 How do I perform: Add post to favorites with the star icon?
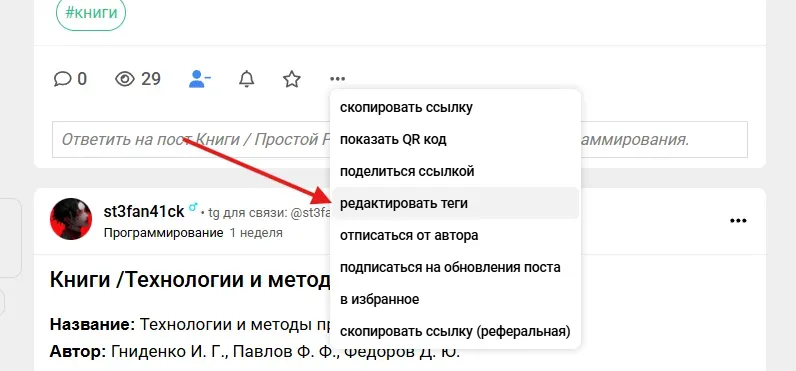[292, 79]
